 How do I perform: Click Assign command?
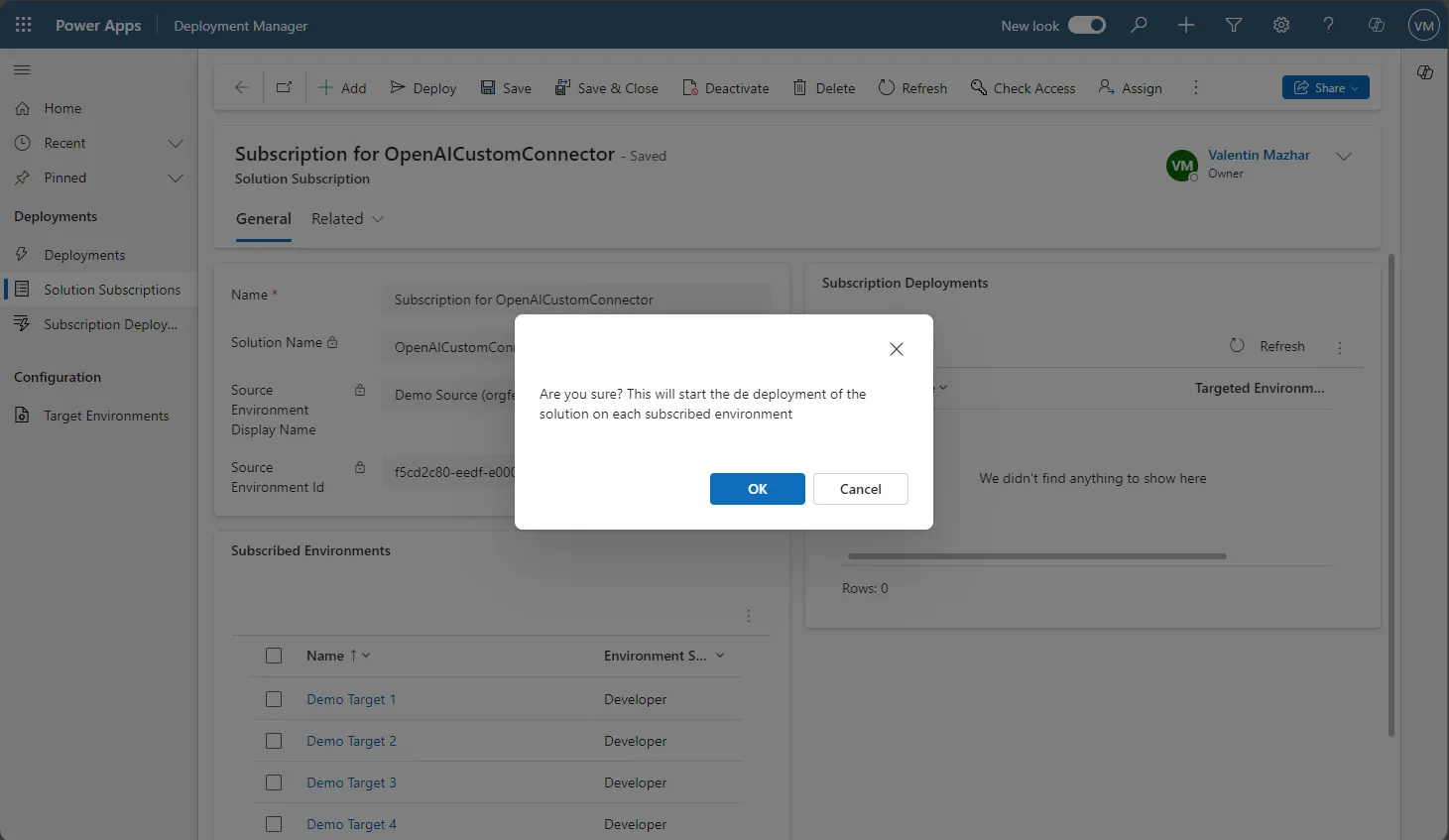[1131, 88]
